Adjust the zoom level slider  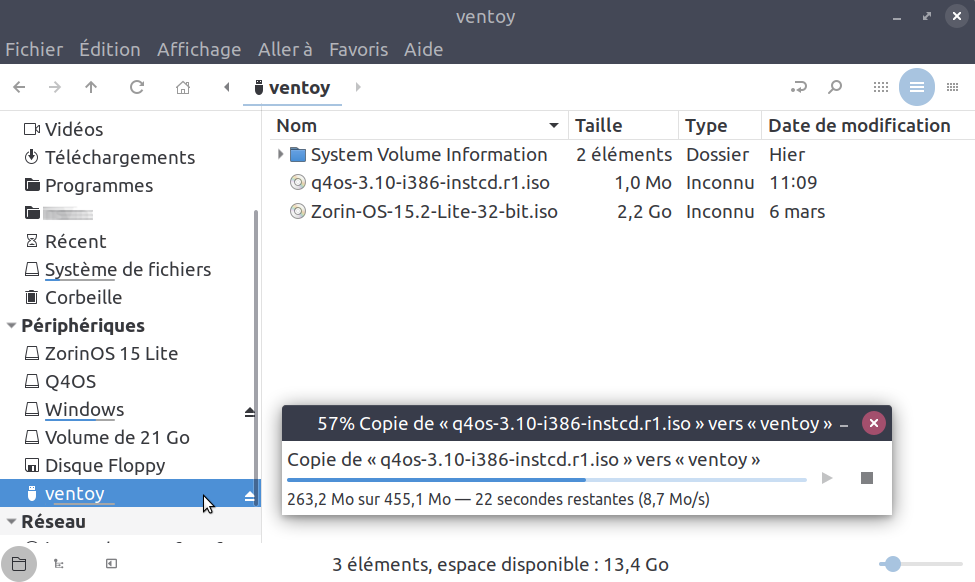893,564
